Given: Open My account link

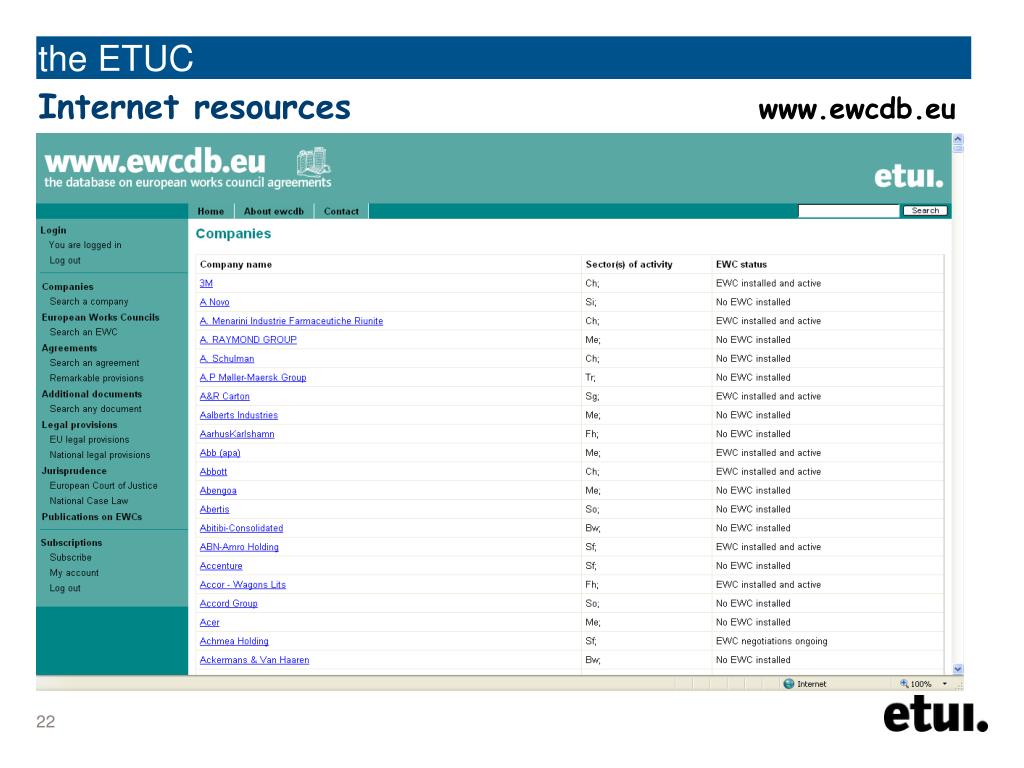Looking at the screenshot, I should (74, 572).
